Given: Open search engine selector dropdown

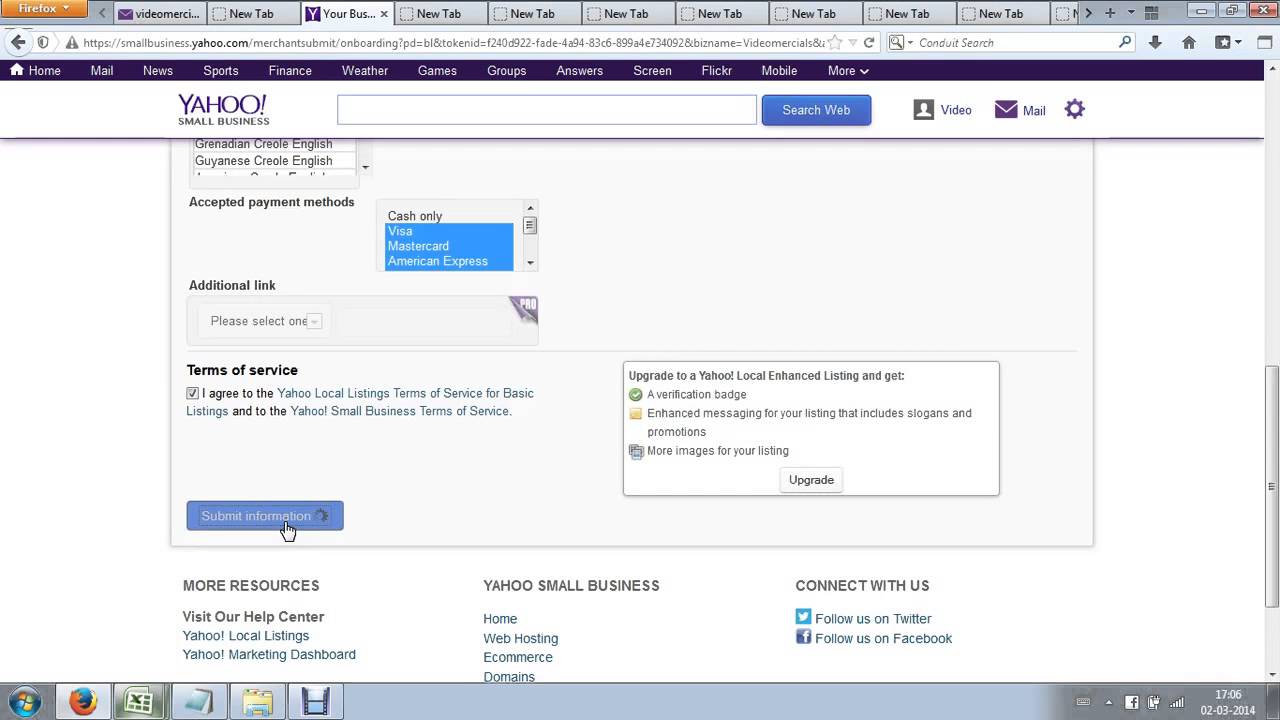Looking at the screenshot, I should (900, 43).
